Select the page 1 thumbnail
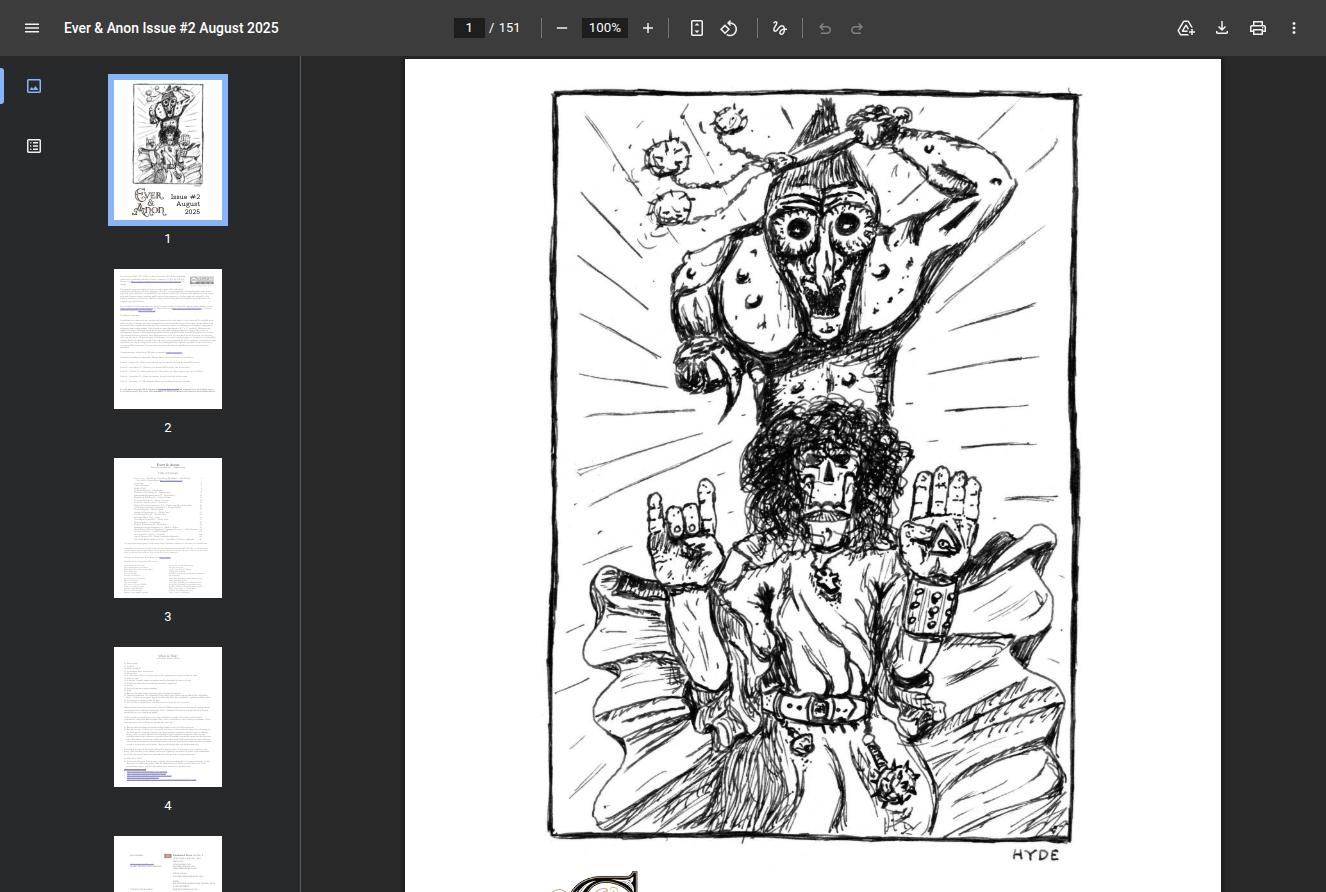The width and height of the screenshot is (1326, 892). (x=168, y=150)
